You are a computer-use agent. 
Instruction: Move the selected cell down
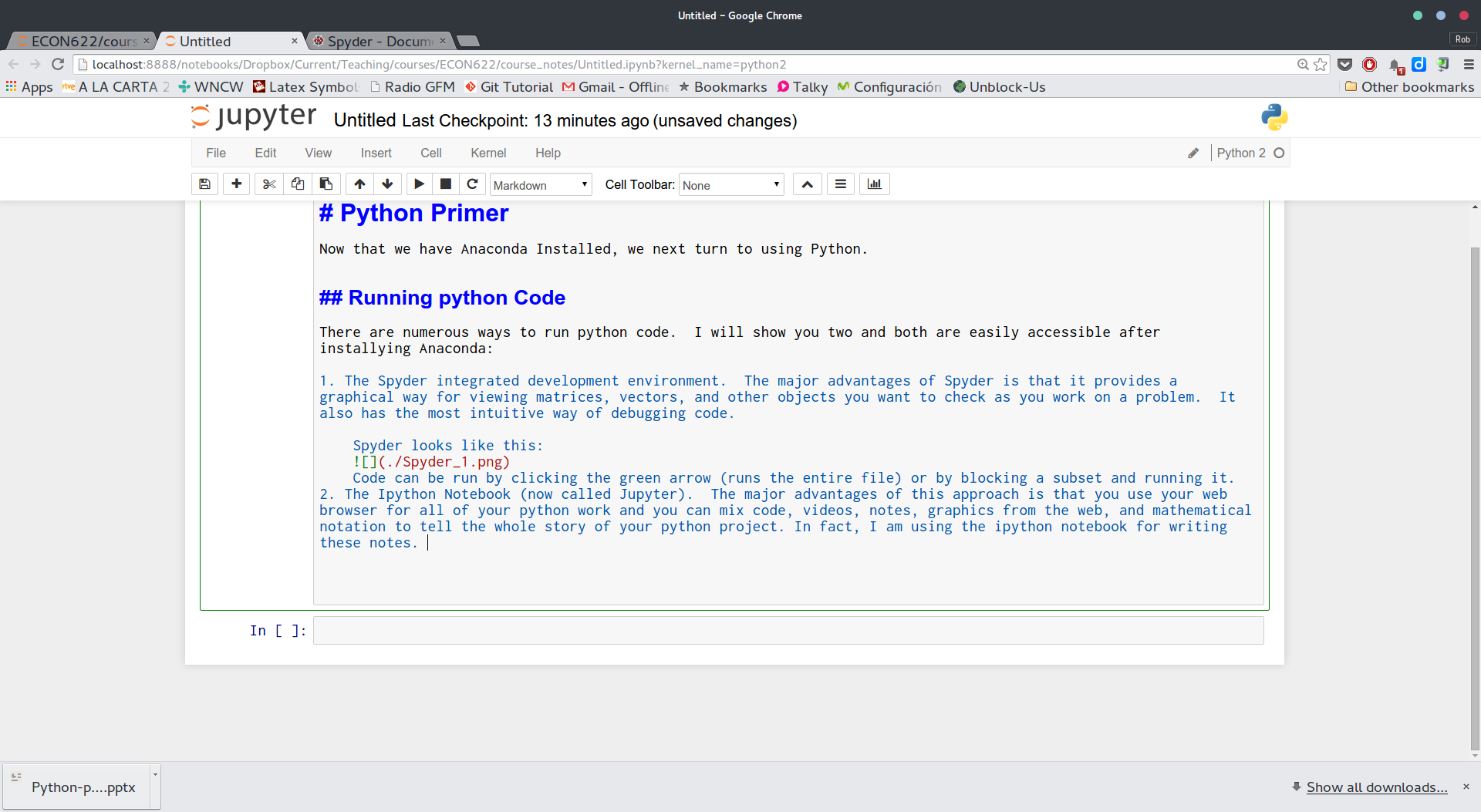(387, 184)
